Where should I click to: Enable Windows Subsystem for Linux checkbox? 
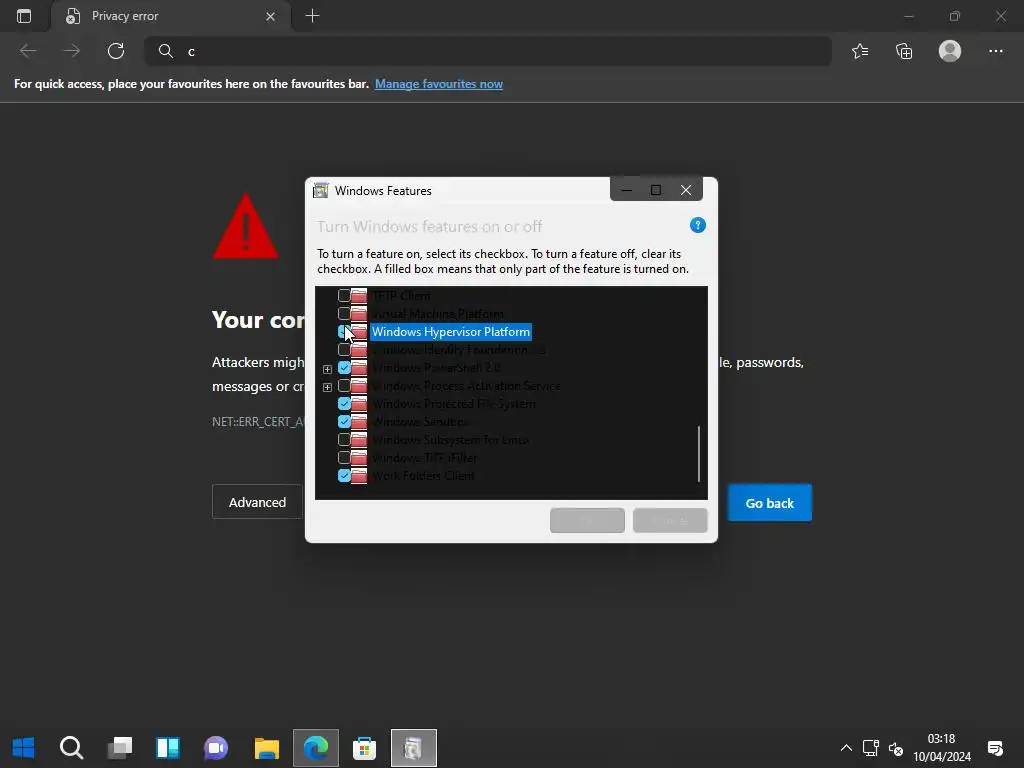[x=344, y=440]
